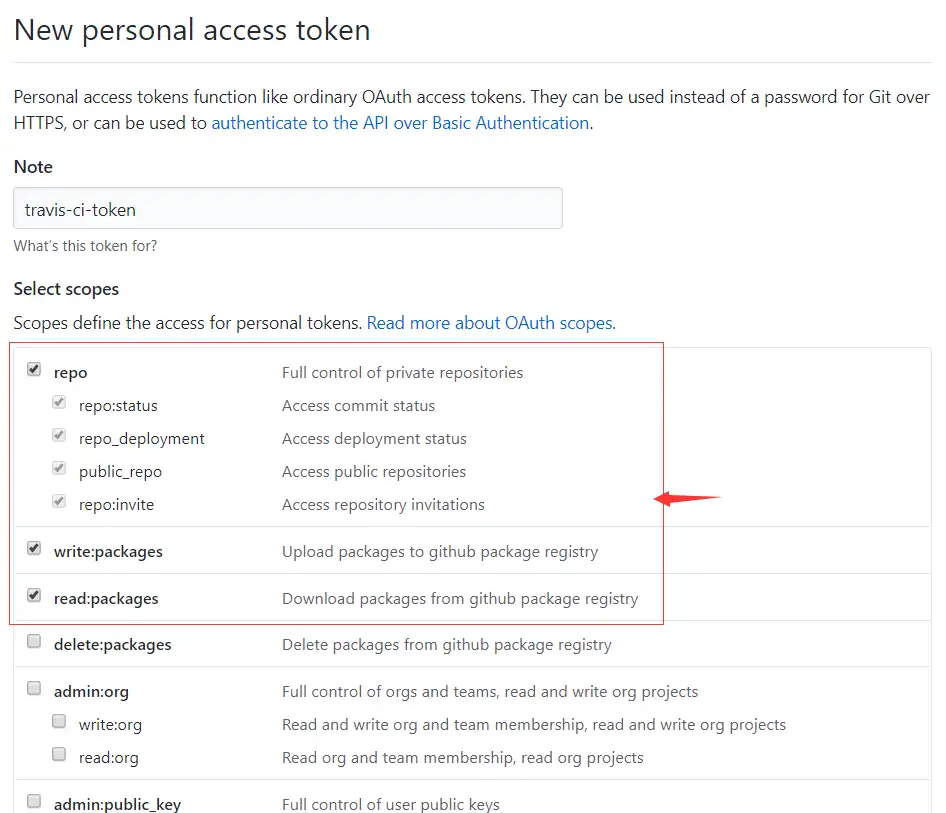Screen dimensions: 946x813
Task: Uncheck the repo scope checkbox
Action: click(34, 370)
